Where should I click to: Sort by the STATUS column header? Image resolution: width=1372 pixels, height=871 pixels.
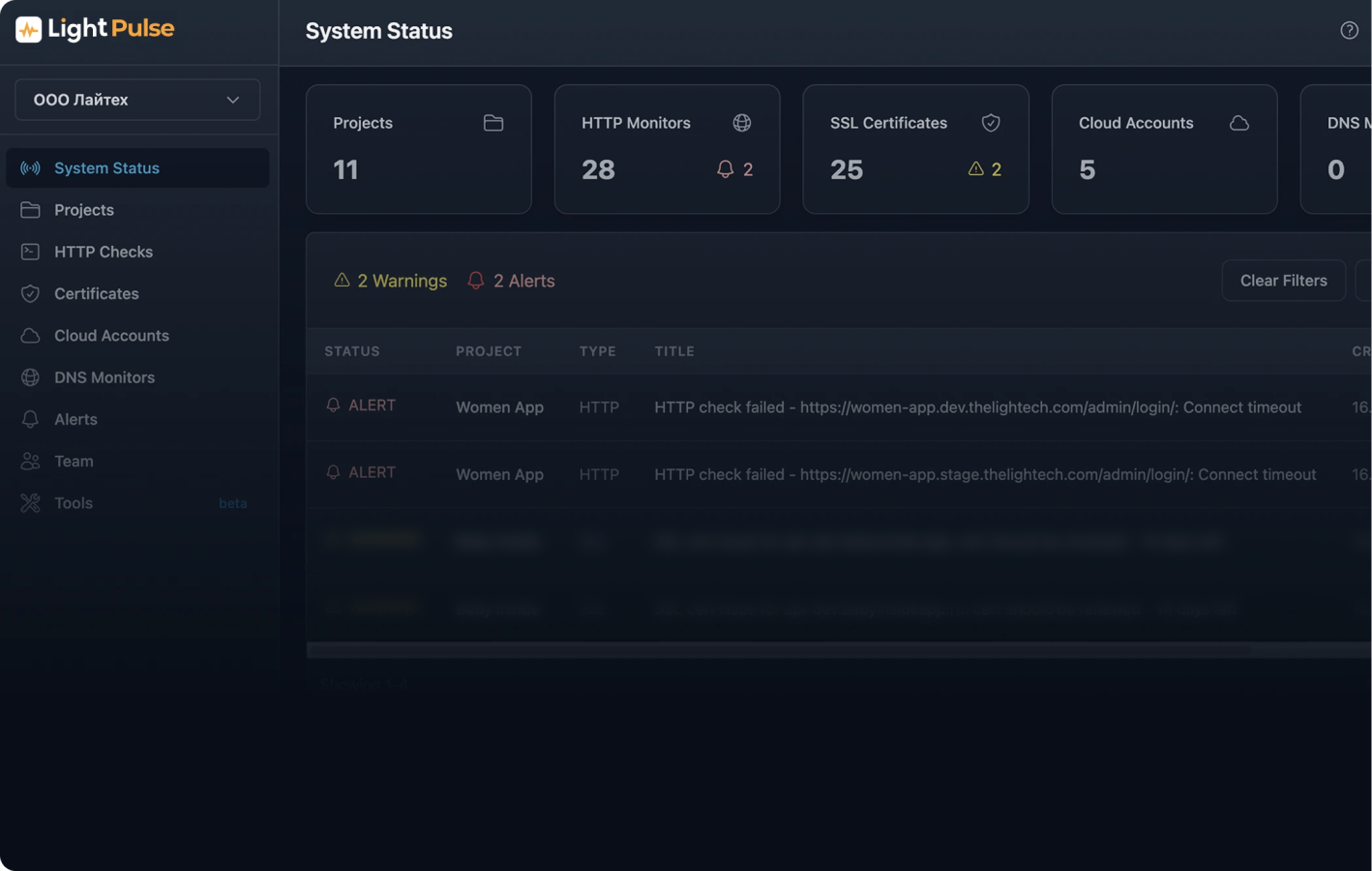click(x=352, y=351)
